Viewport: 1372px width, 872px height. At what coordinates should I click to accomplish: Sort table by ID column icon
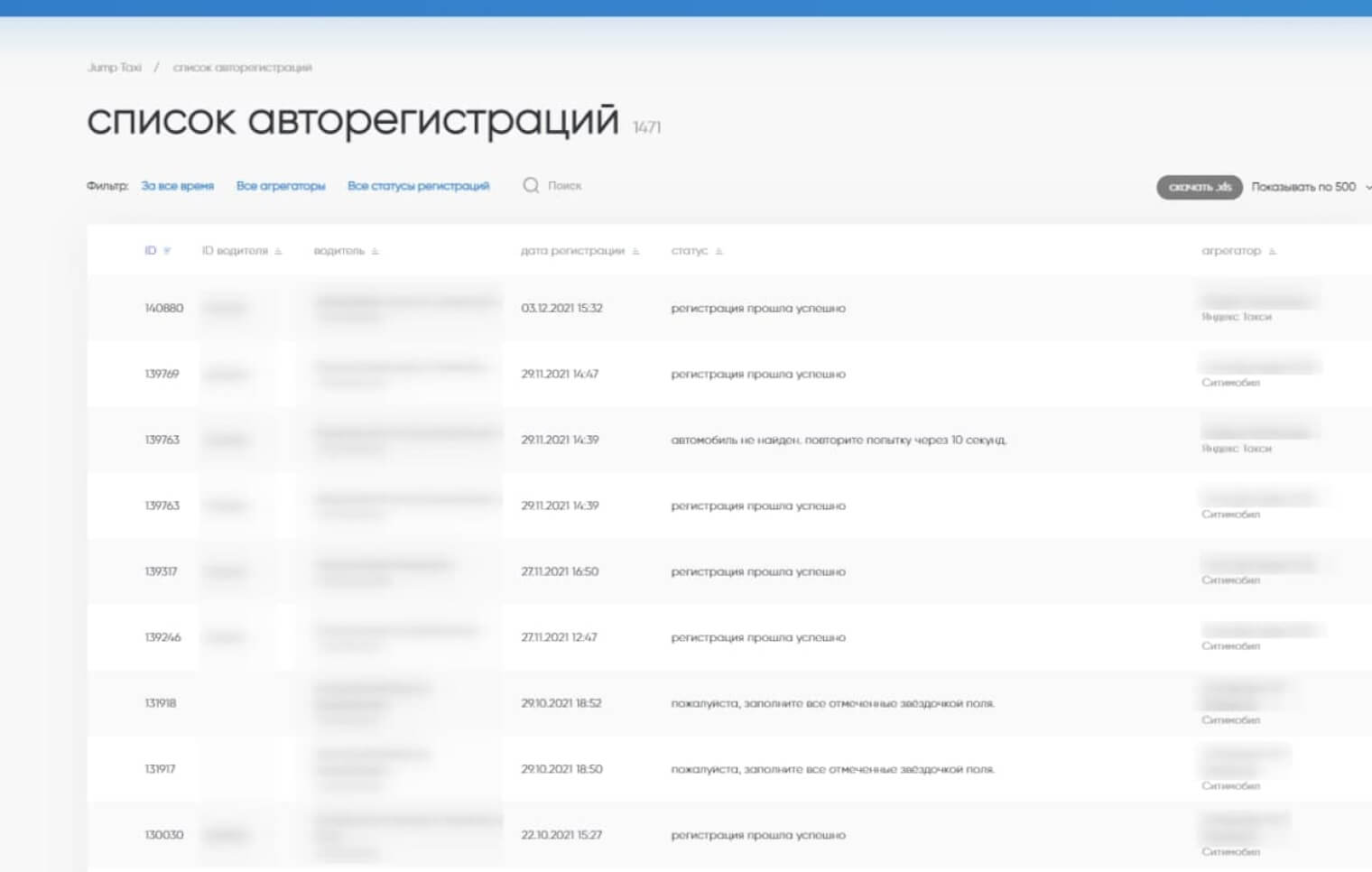pyautogui.click(x=167, y=251)
